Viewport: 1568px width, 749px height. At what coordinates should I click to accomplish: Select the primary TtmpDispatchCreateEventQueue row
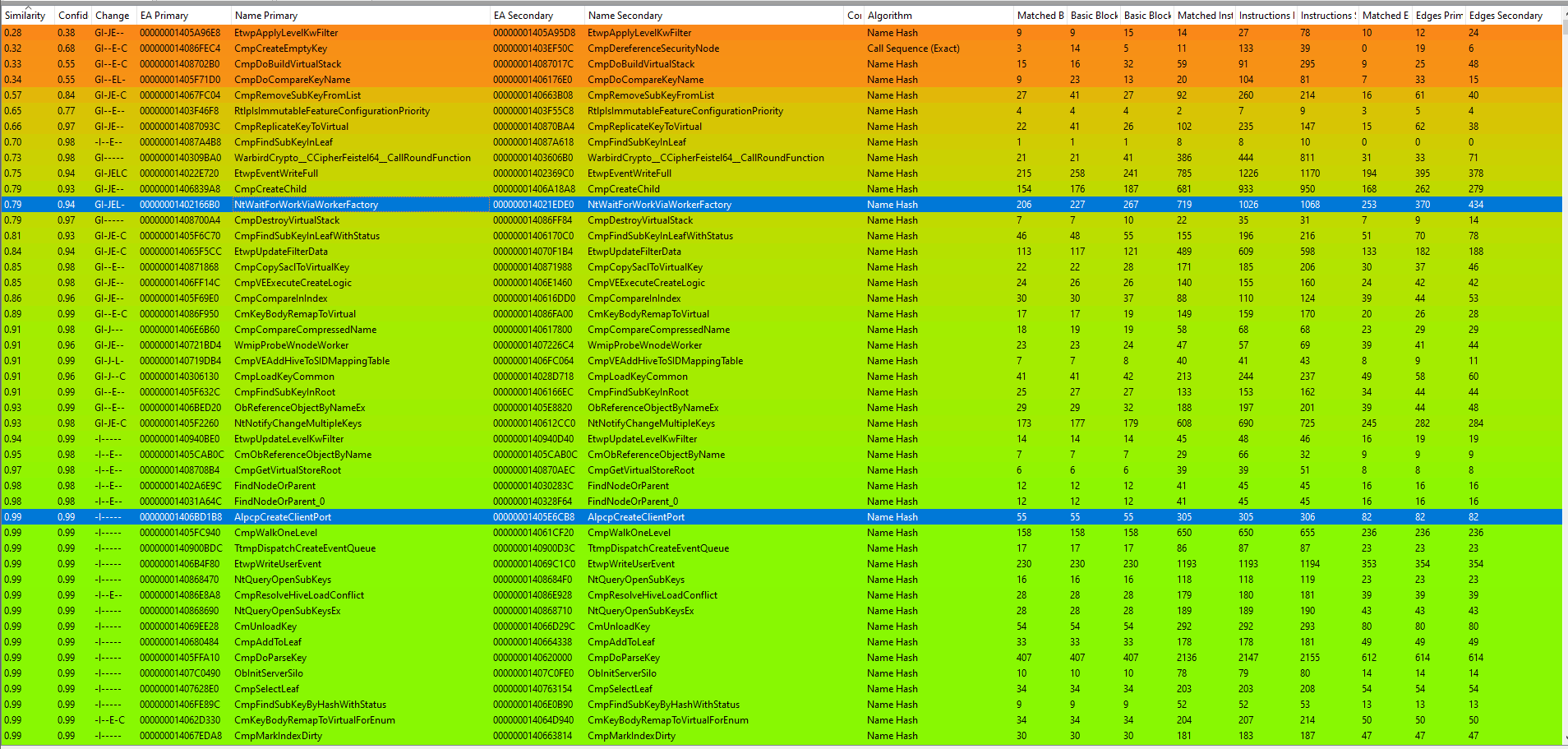305,548
